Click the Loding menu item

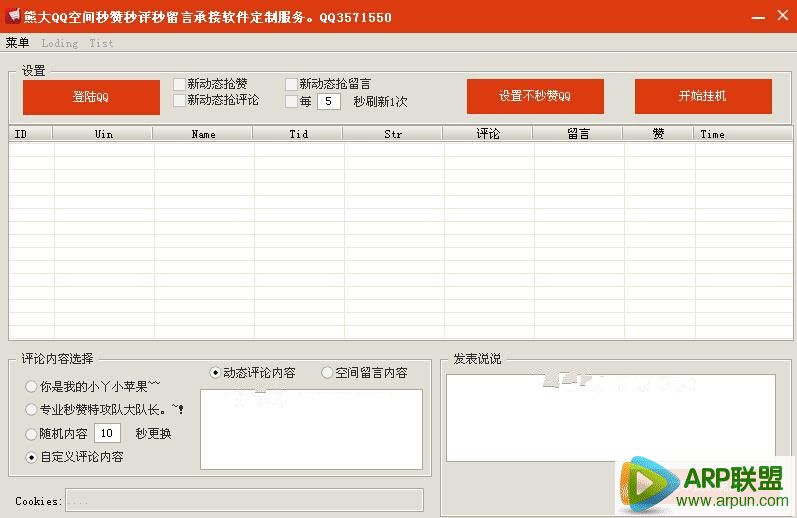(60, 43)
